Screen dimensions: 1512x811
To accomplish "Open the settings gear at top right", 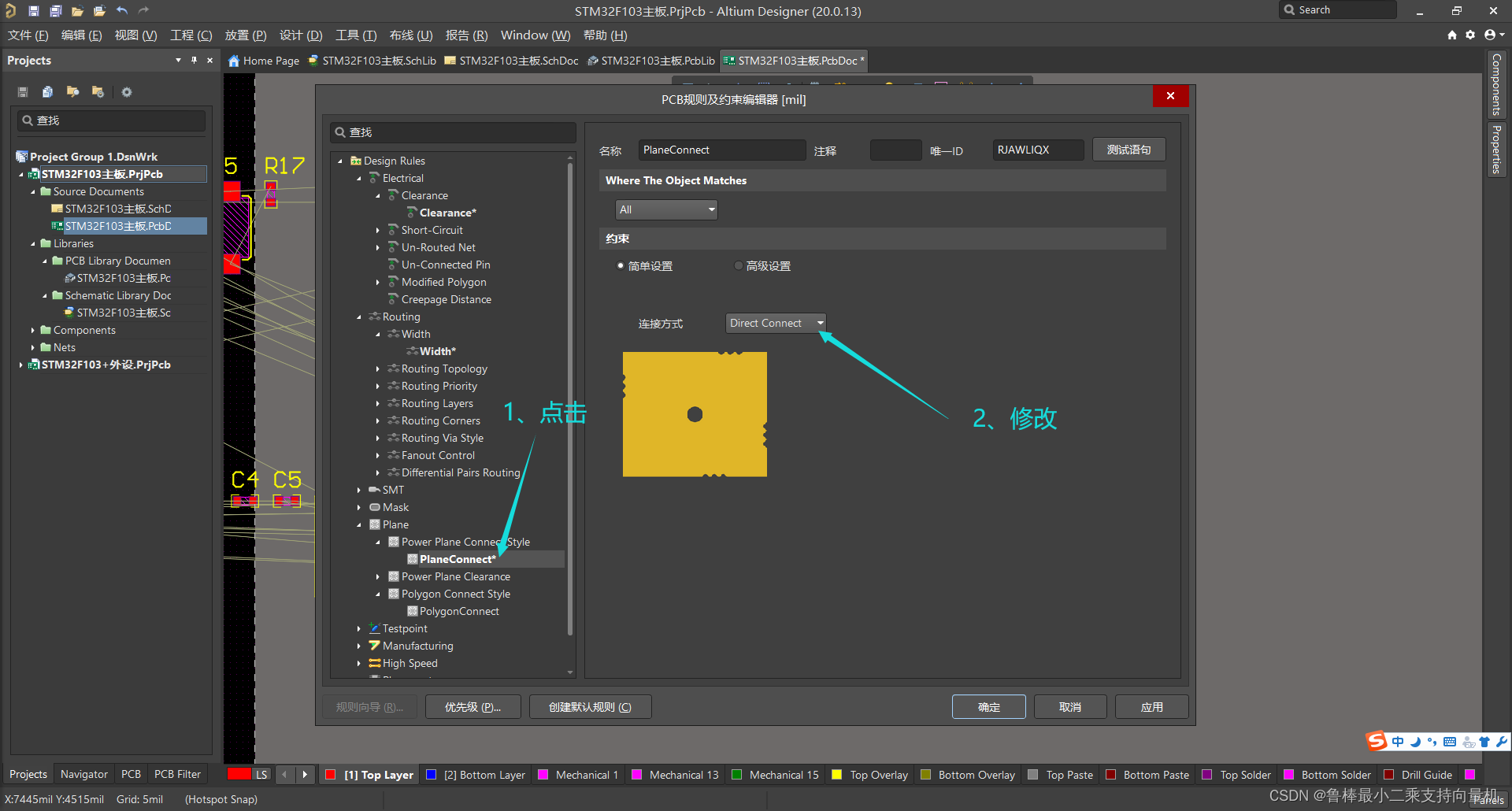I will pos(1470,35).
